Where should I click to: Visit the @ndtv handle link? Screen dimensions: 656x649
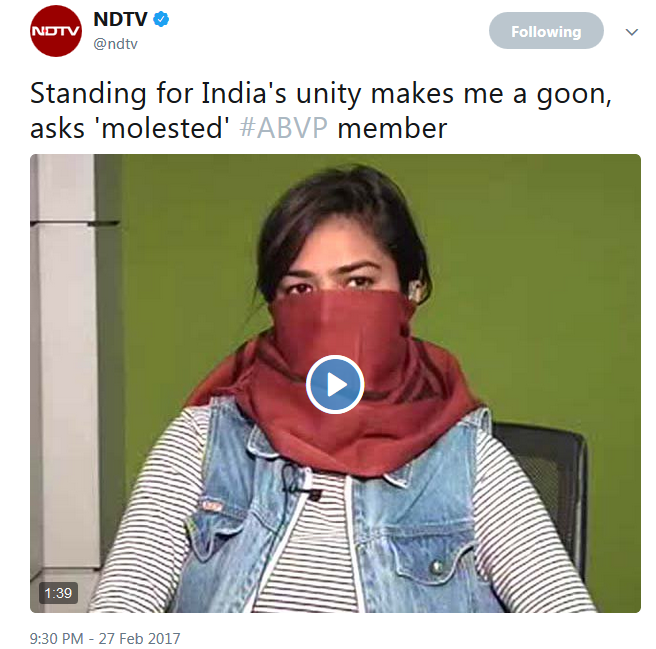tap(115, 44)
